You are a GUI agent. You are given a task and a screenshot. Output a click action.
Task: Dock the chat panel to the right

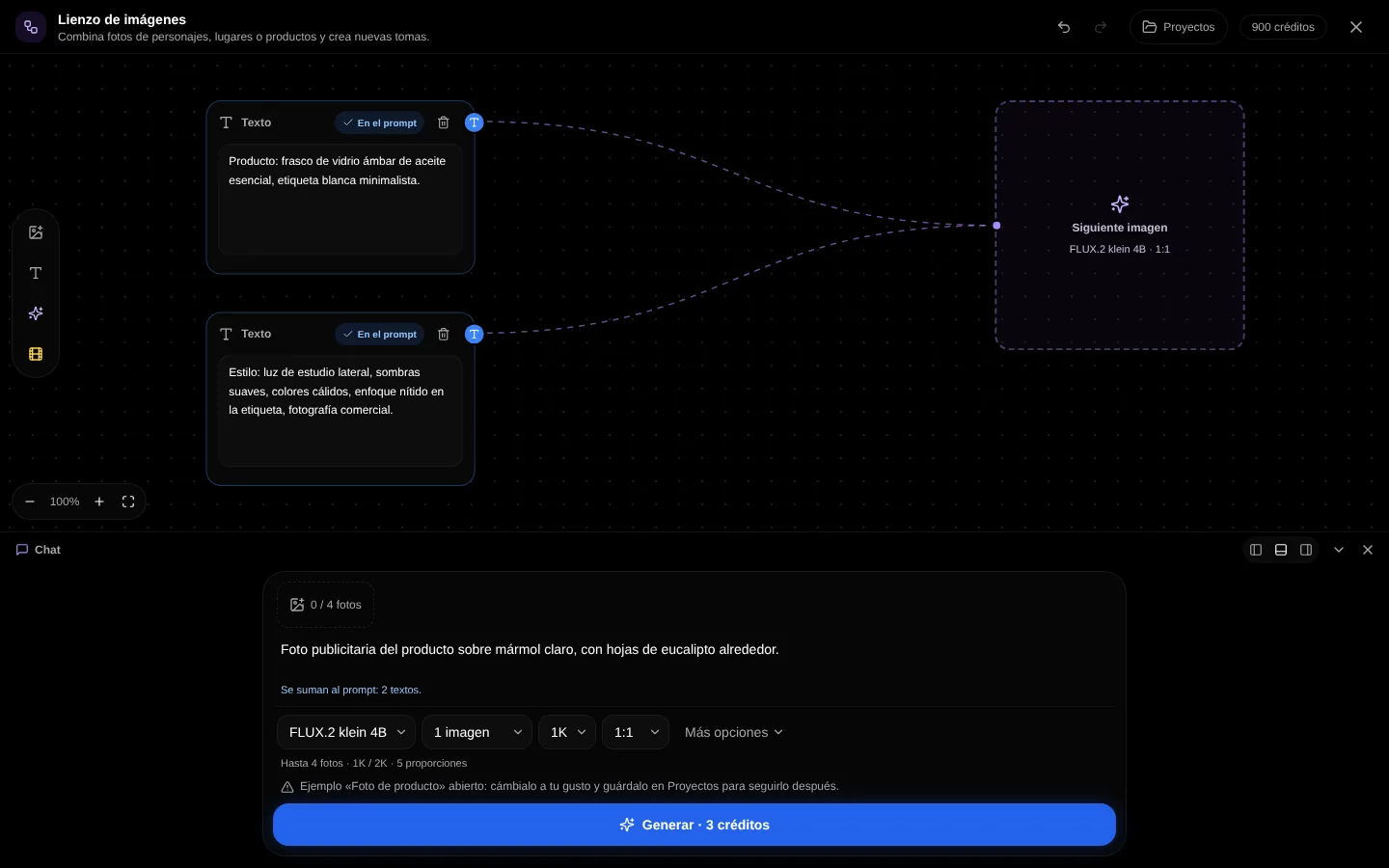(x=1306, y=550)
